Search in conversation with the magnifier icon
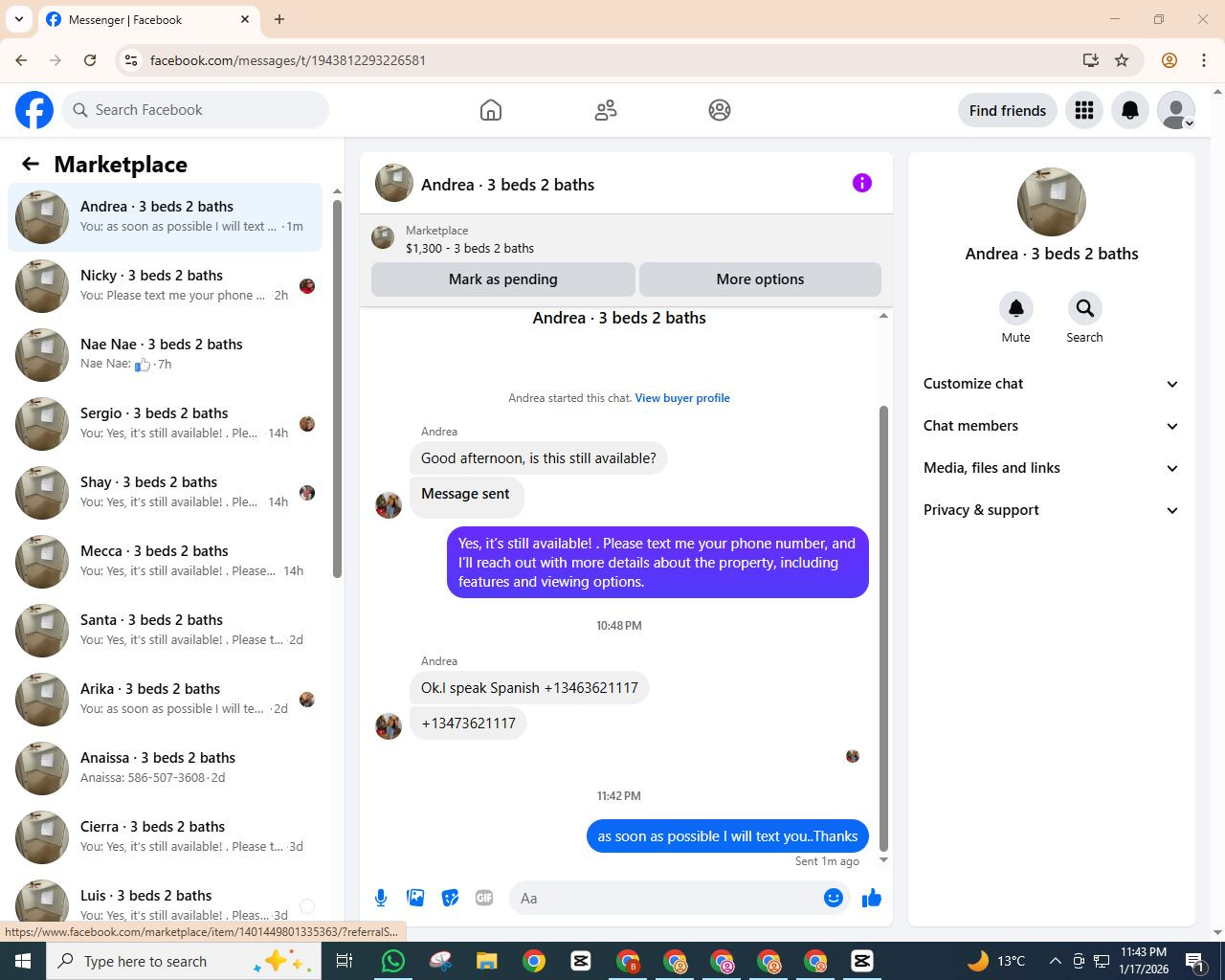Screen dimensions: 1225x980 (1085, 308)
